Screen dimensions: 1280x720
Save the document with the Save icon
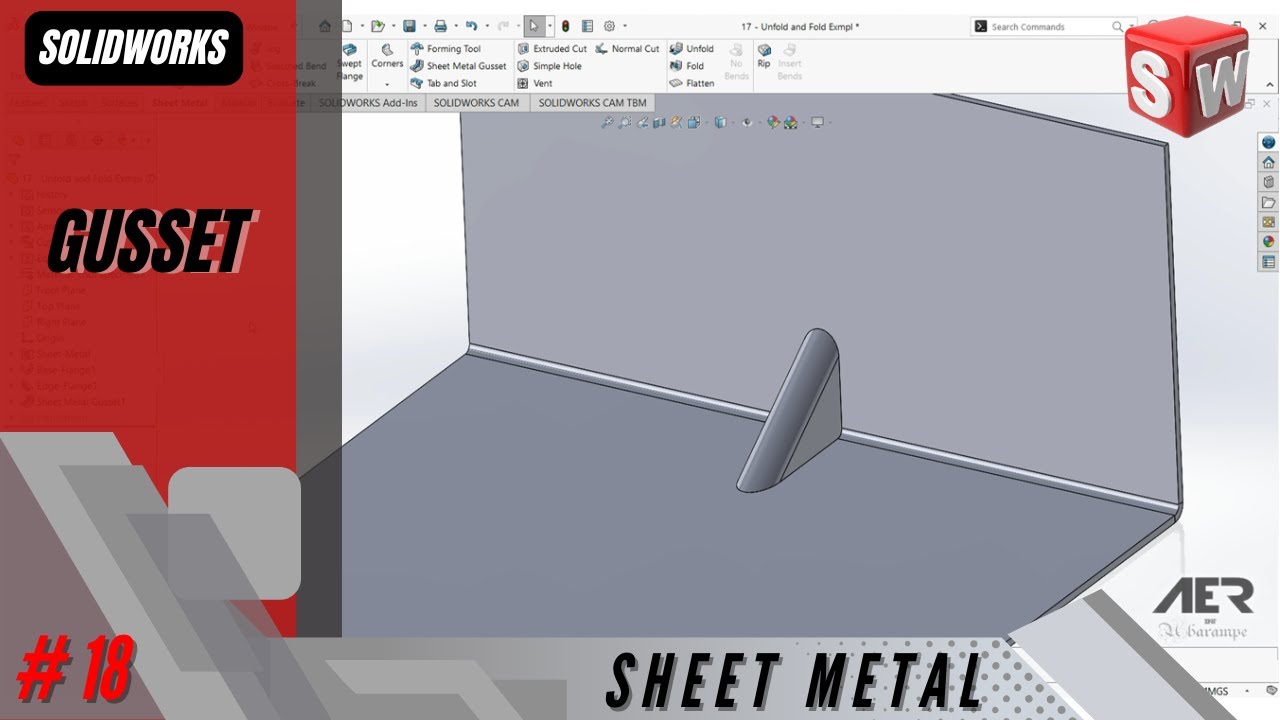point(409,26)
